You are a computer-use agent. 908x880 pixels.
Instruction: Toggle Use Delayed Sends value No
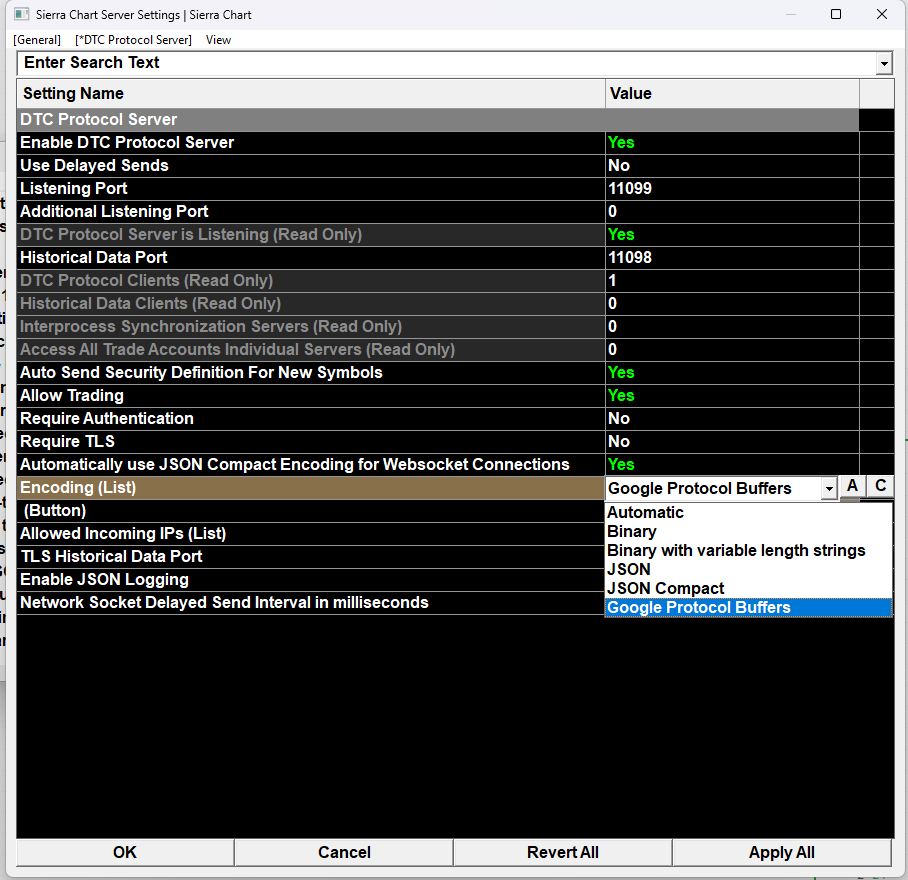[732, 166]
